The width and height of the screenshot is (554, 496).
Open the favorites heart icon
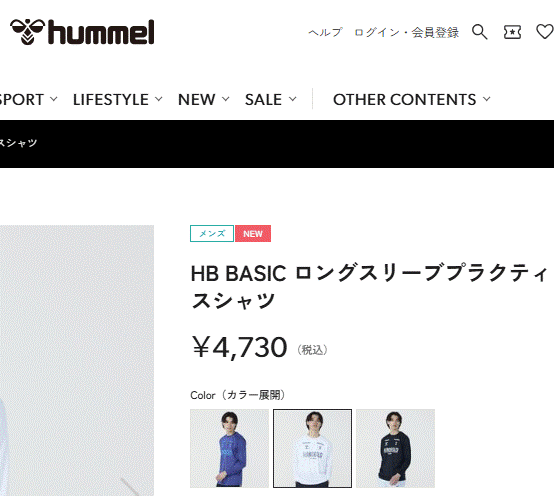pos(545,32)
